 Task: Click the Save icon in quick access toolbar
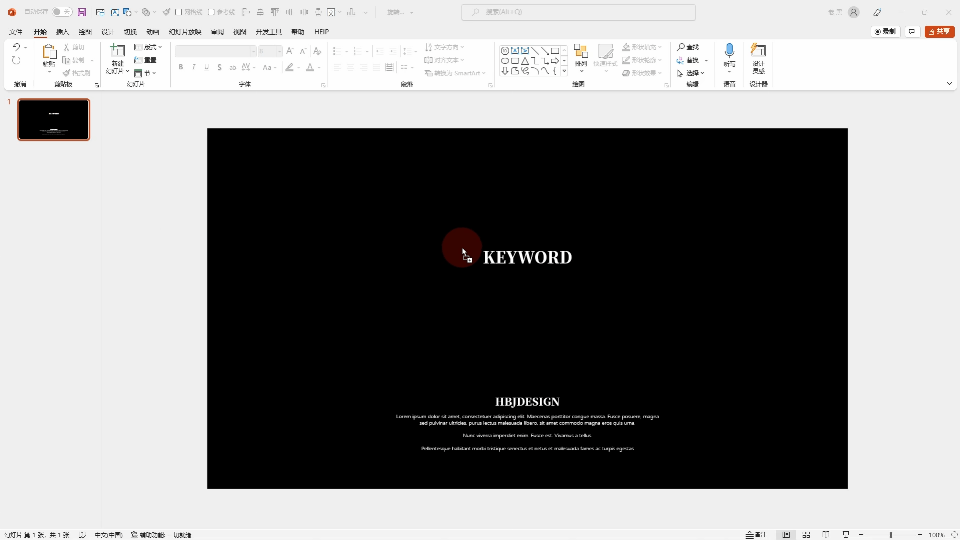[82, 12]
